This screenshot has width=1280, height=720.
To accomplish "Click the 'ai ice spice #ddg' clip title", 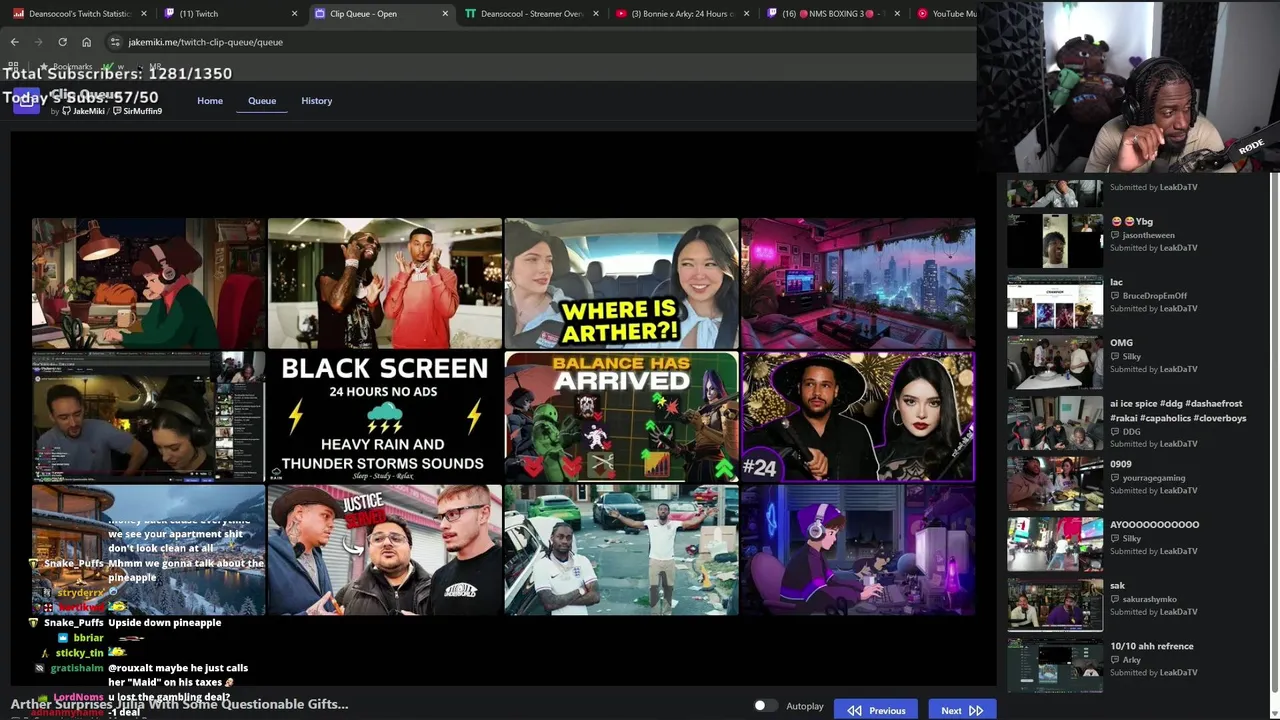I will (1178, 410).
